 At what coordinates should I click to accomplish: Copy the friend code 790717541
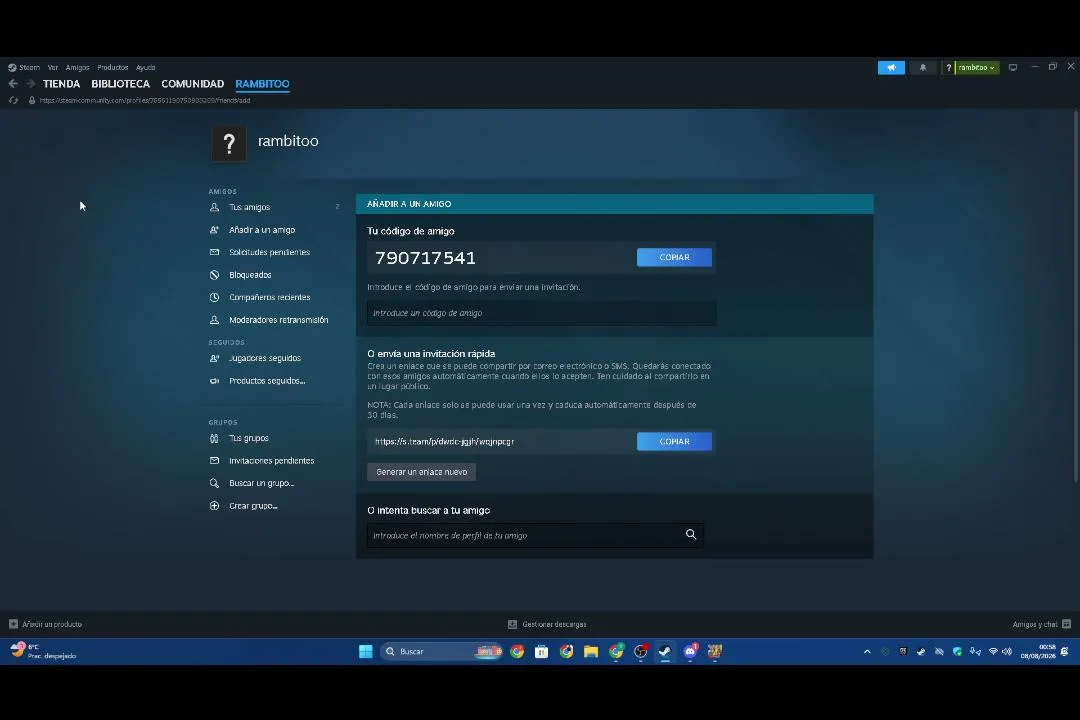coord(674,257)
